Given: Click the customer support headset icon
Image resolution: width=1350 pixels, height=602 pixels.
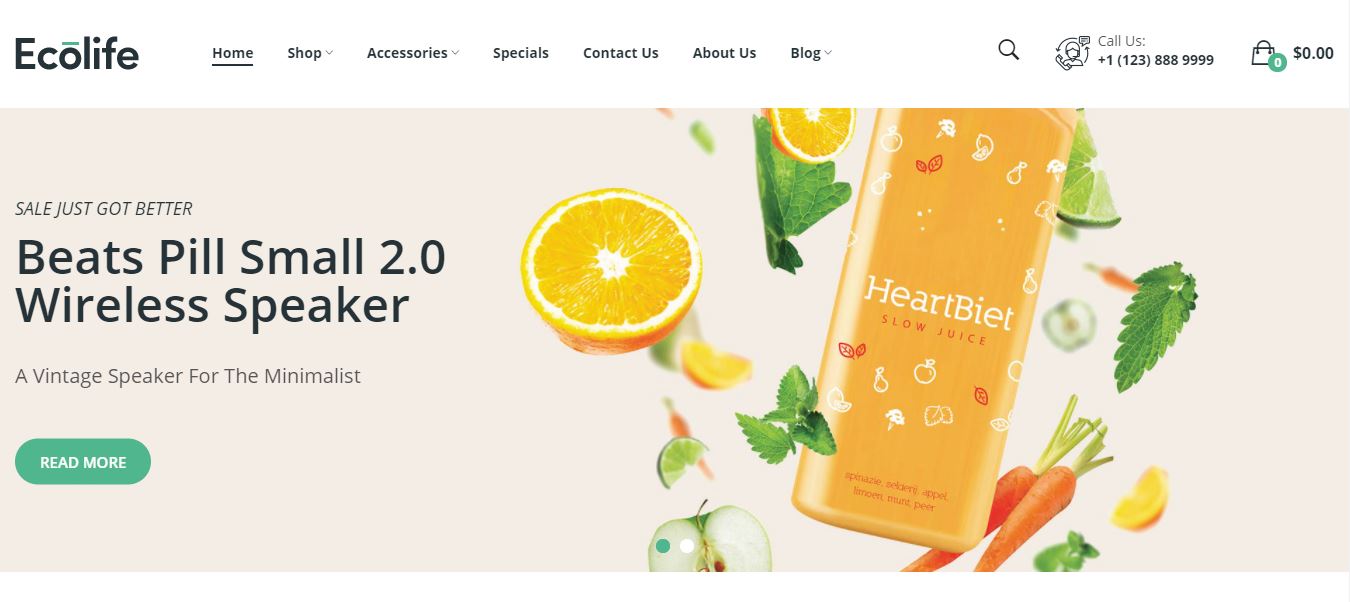Looking at the screenshot, I should coord(1072,53).
